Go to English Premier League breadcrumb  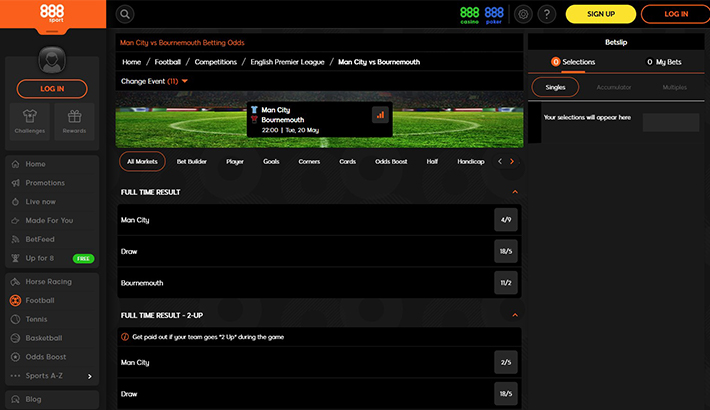pyautogui.click(x=288, y=62)
